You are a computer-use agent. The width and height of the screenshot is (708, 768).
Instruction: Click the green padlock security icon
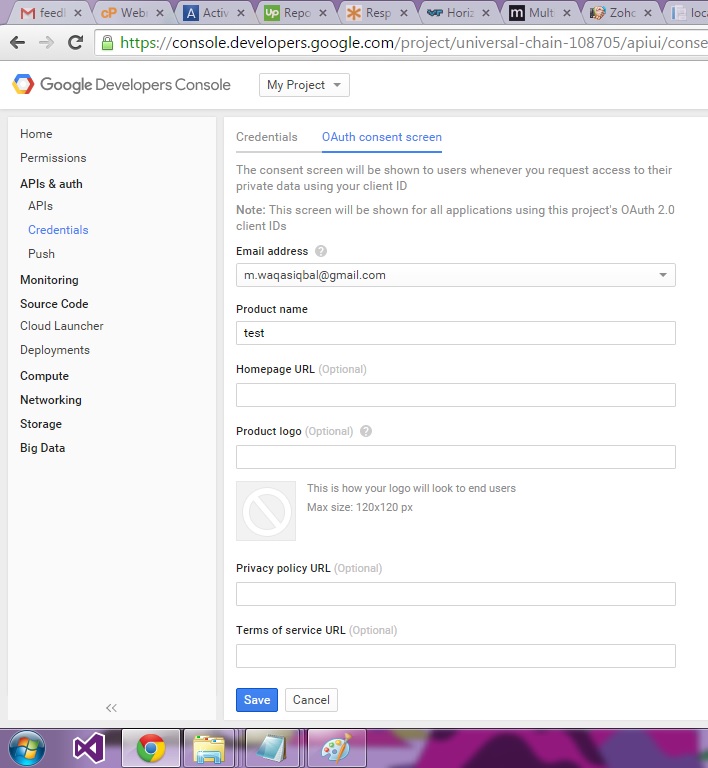[x=107, y=43]
